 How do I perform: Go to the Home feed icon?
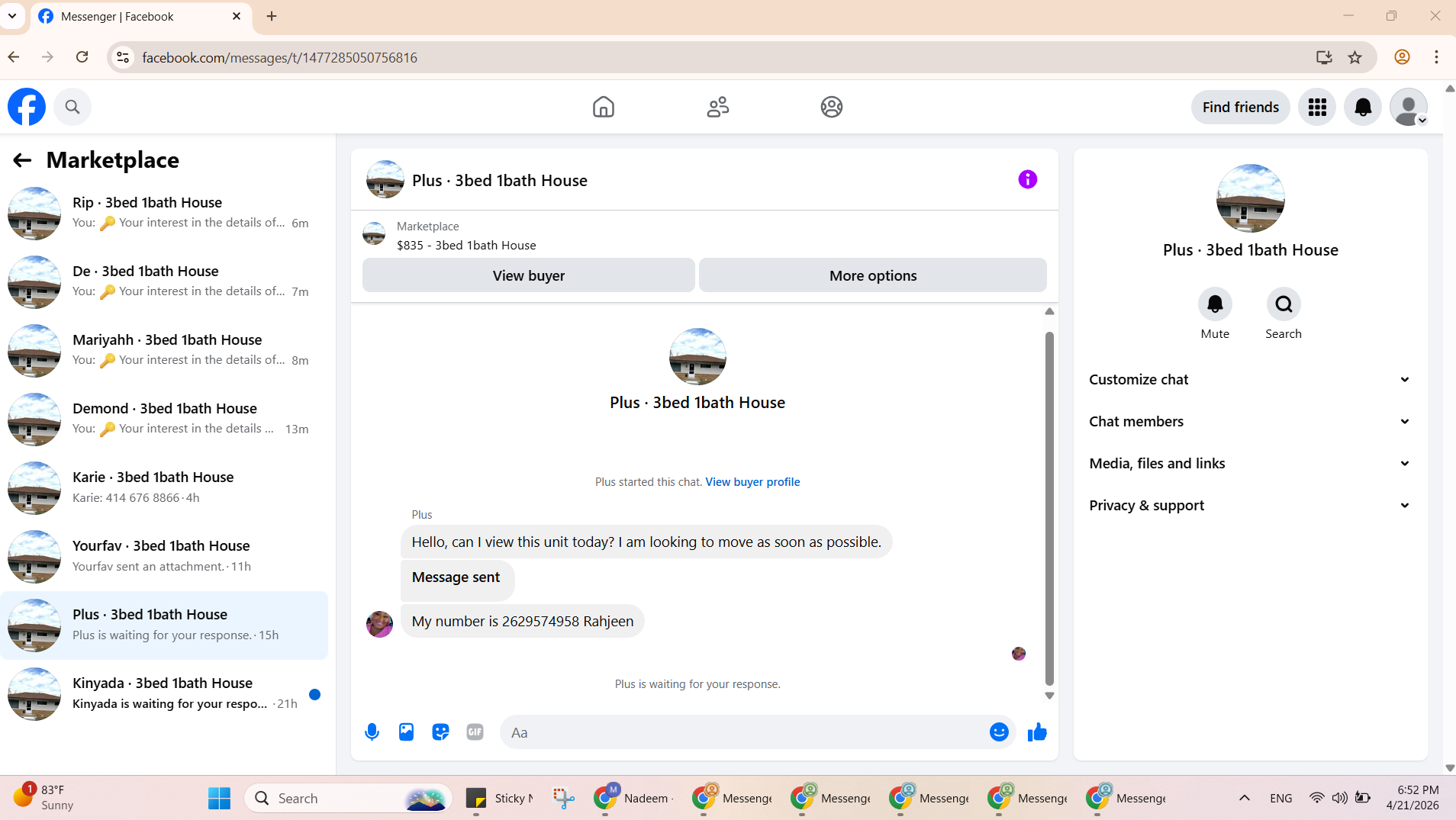click(603, 107)
